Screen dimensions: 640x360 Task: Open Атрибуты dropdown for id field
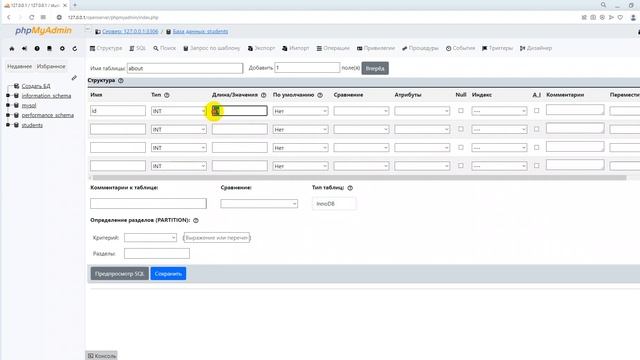click(x=422, y=111)
